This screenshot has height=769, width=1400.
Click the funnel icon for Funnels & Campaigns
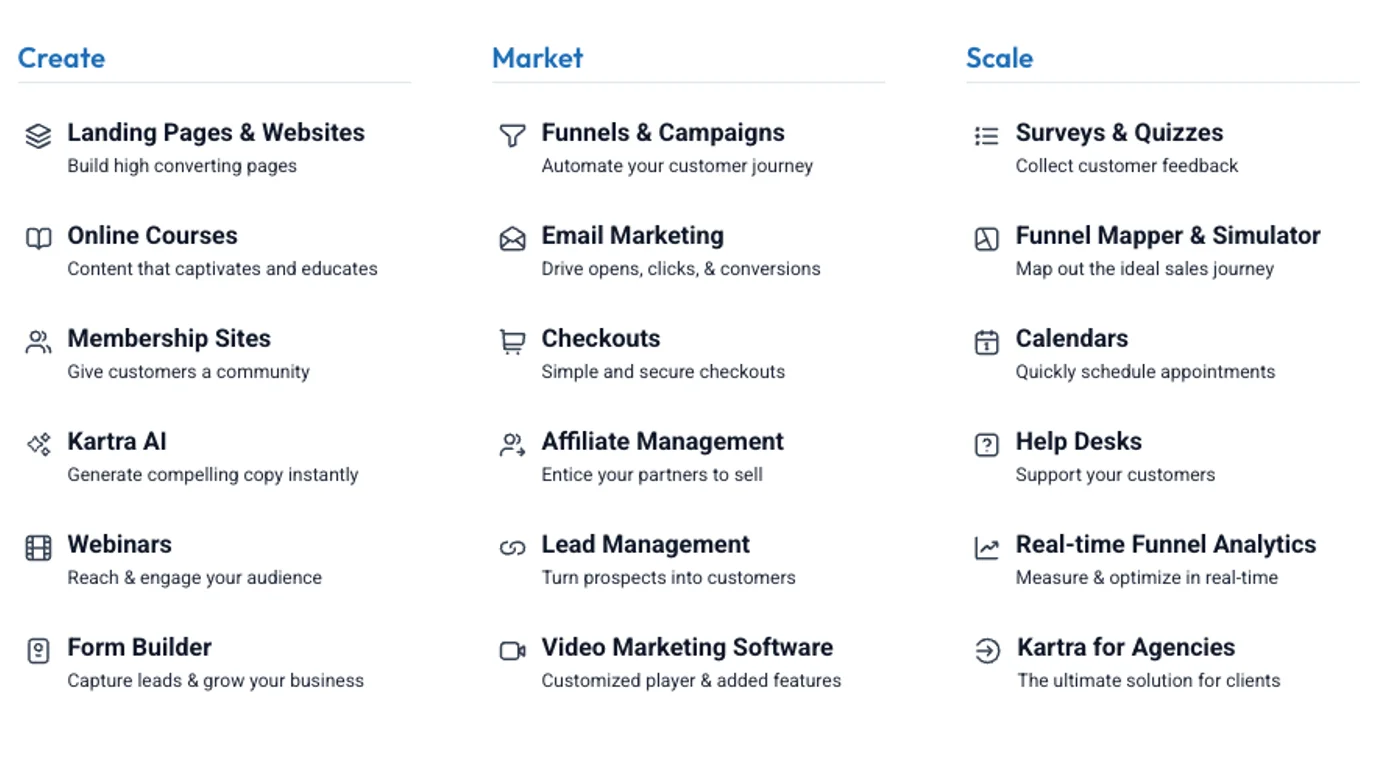pyautogui.click(x=512, y=136)
